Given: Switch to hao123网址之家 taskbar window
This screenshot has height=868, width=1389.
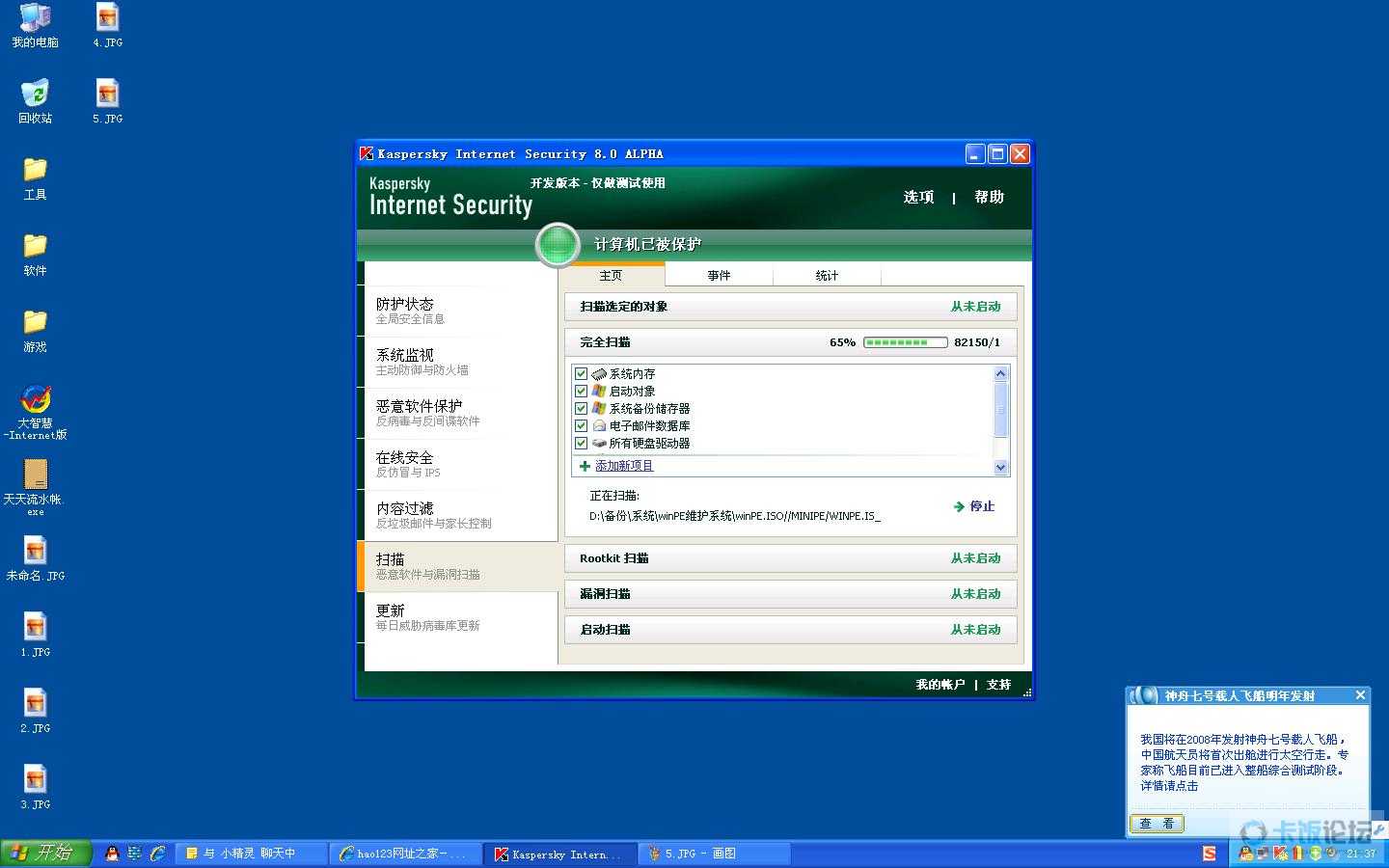Looking at the screenshot, I should [x=404, y=854].
